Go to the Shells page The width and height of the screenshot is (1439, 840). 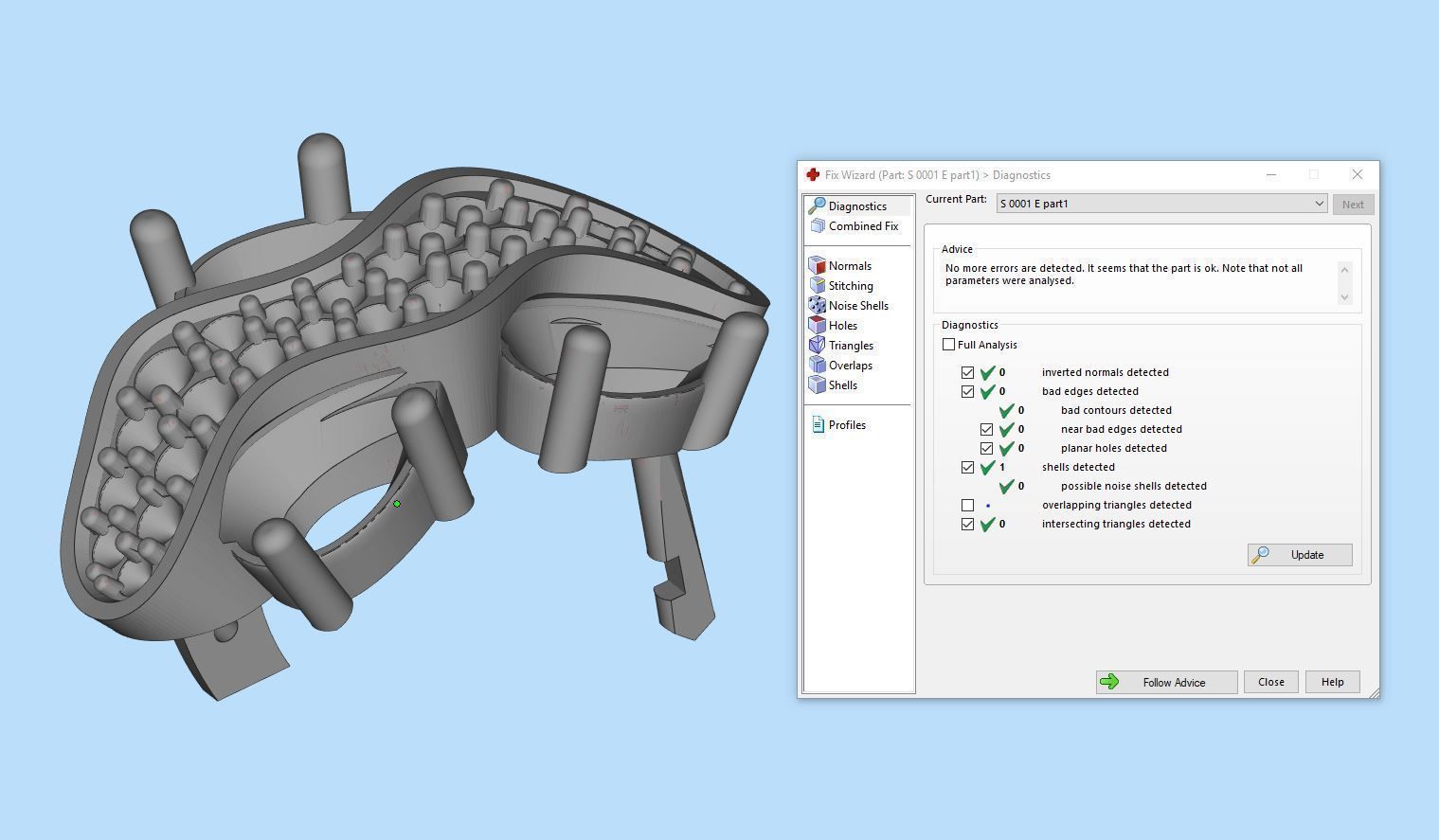pos(843,385)
